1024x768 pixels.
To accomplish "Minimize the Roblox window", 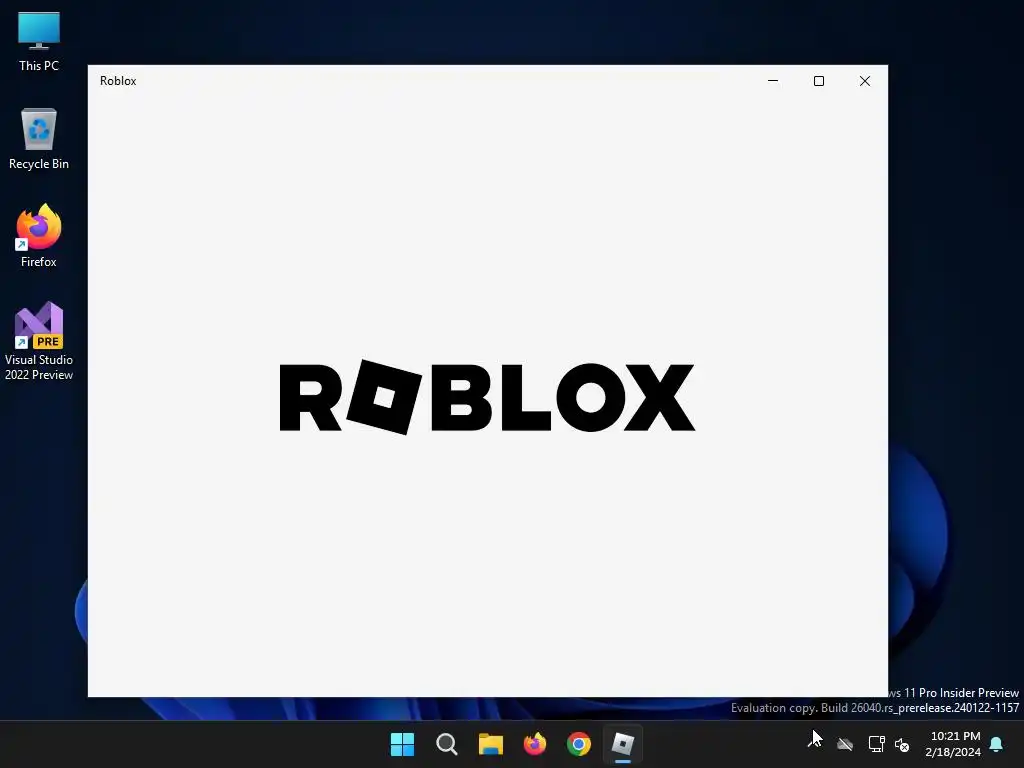I will click(773, 81).
